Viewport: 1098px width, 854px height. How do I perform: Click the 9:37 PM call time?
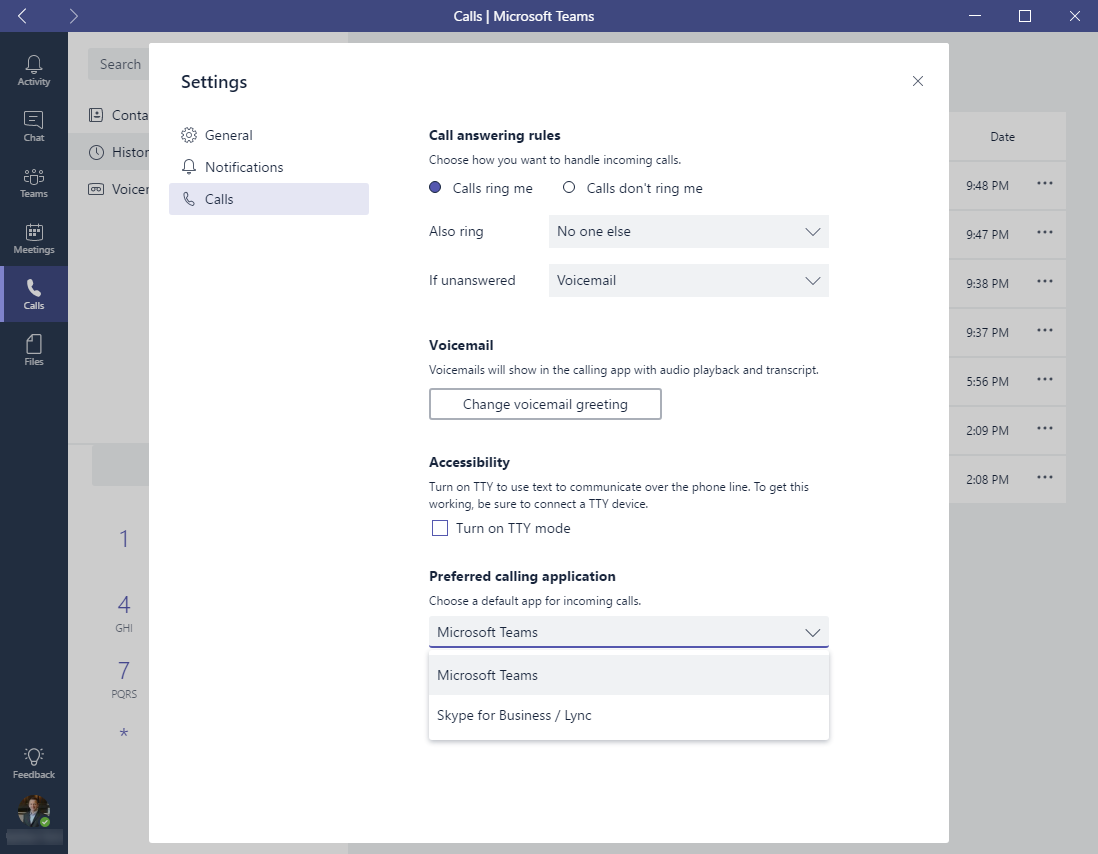pos(987,332)
